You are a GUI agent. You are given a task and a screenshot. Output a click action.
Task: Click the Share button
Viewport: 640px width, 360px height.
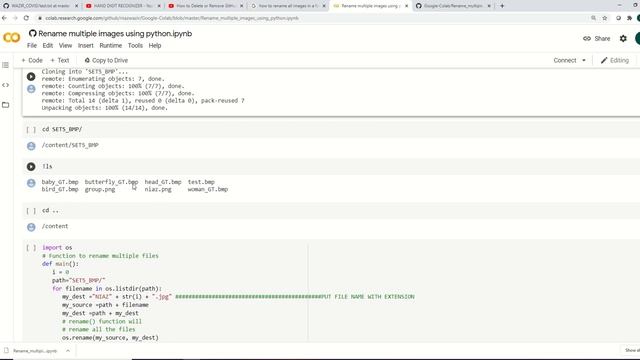tap(597, 38)
